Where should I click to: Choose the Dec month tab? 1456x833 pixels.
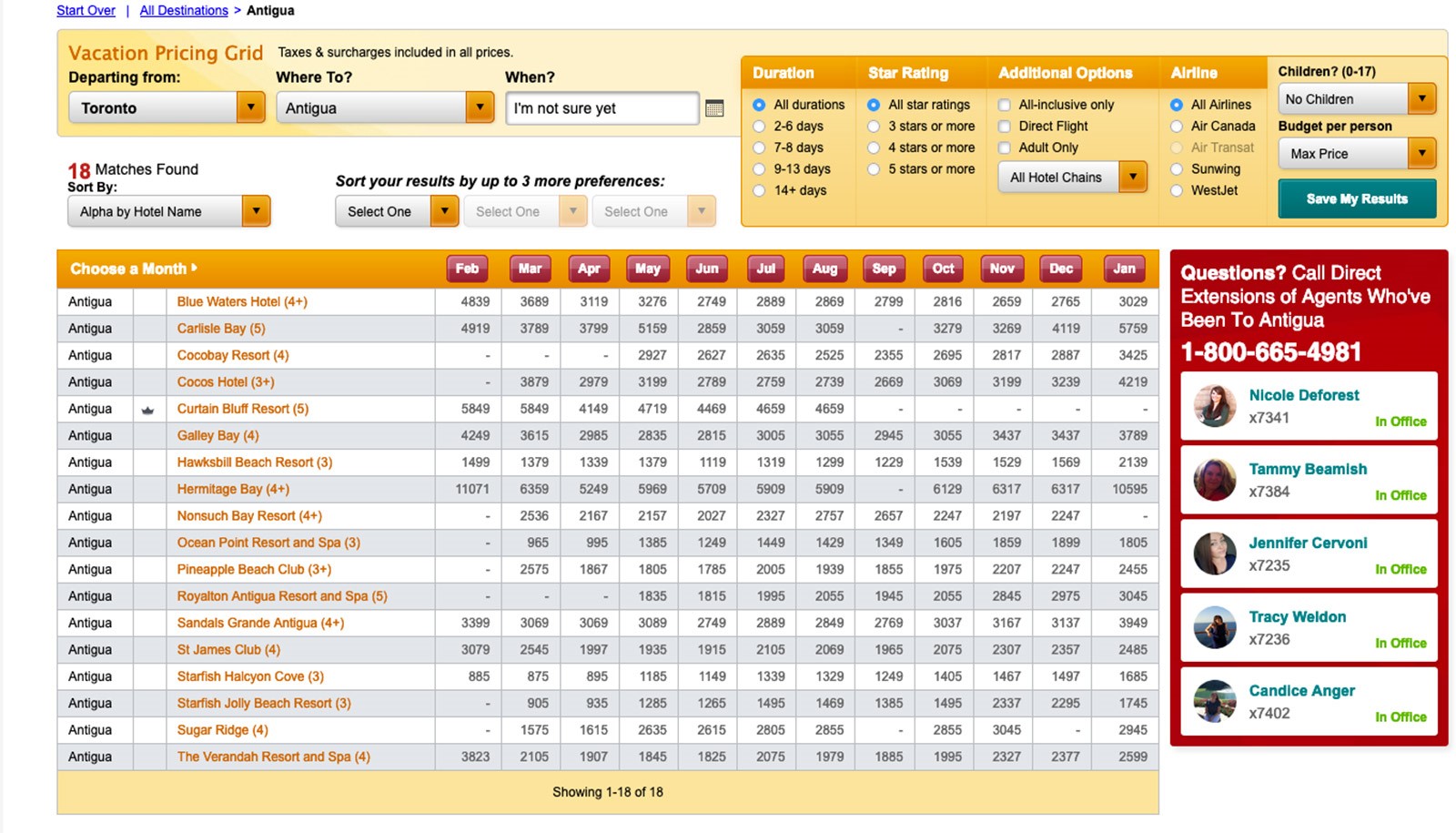pos(1061,269)
